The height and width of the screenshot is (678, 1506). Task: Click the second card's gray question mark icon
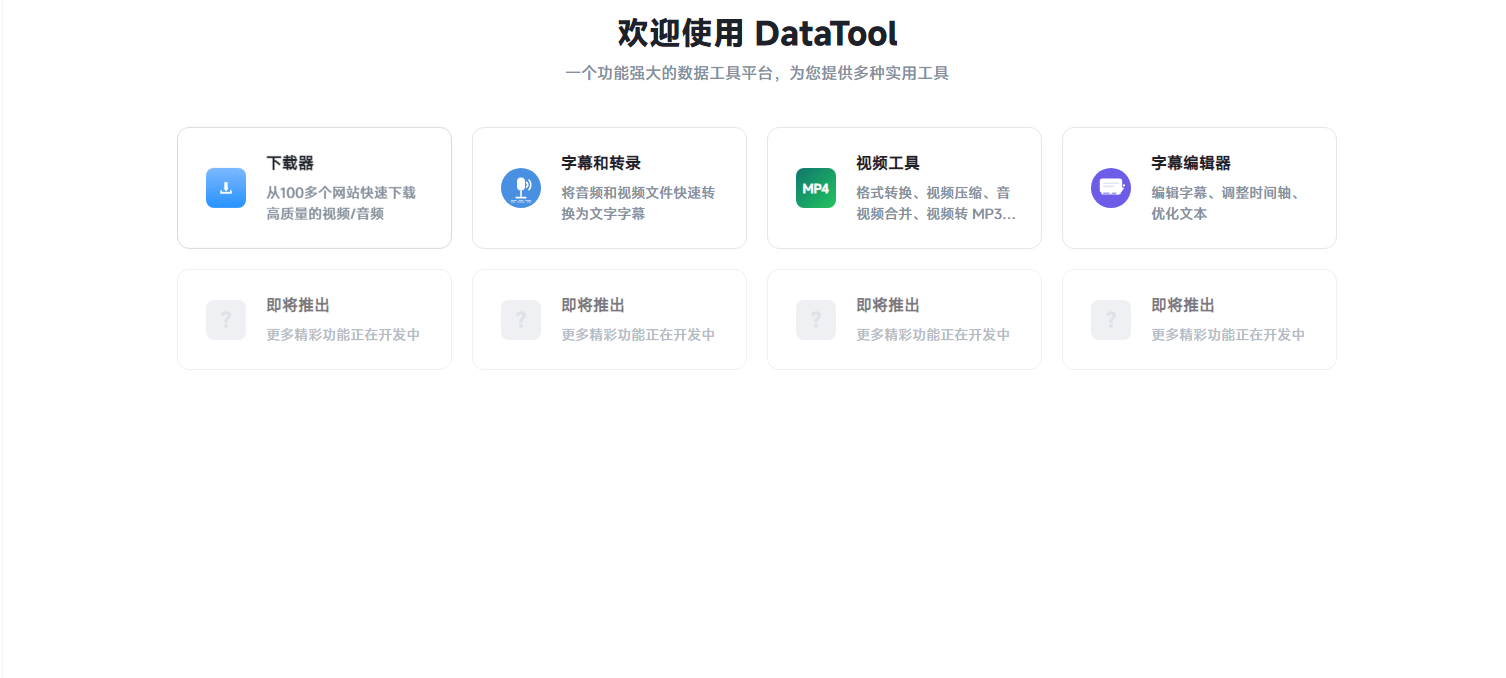pos(521,320)
